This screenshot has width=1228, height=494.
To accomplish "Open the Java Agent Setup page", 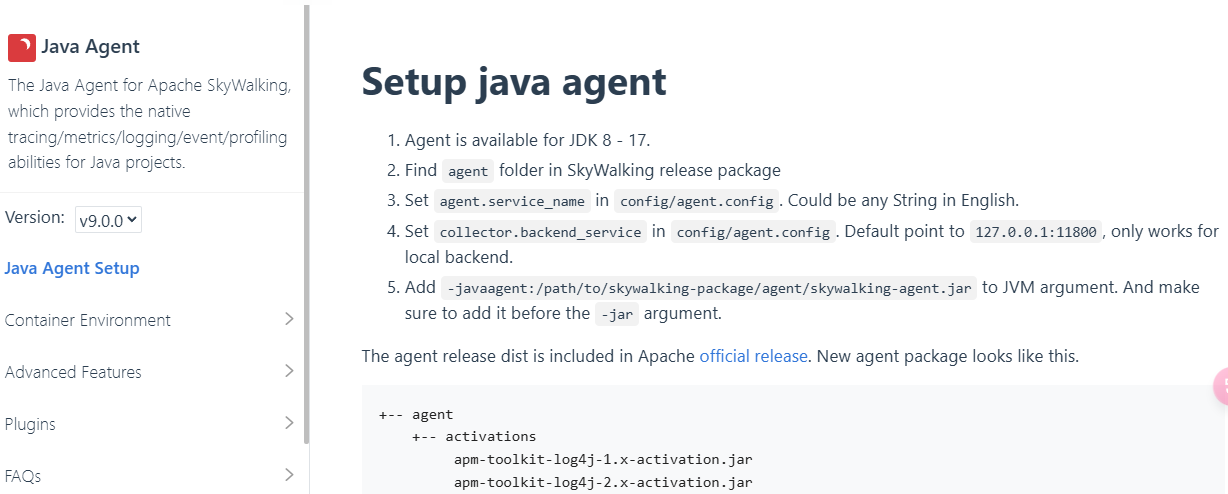I will 72,268.
